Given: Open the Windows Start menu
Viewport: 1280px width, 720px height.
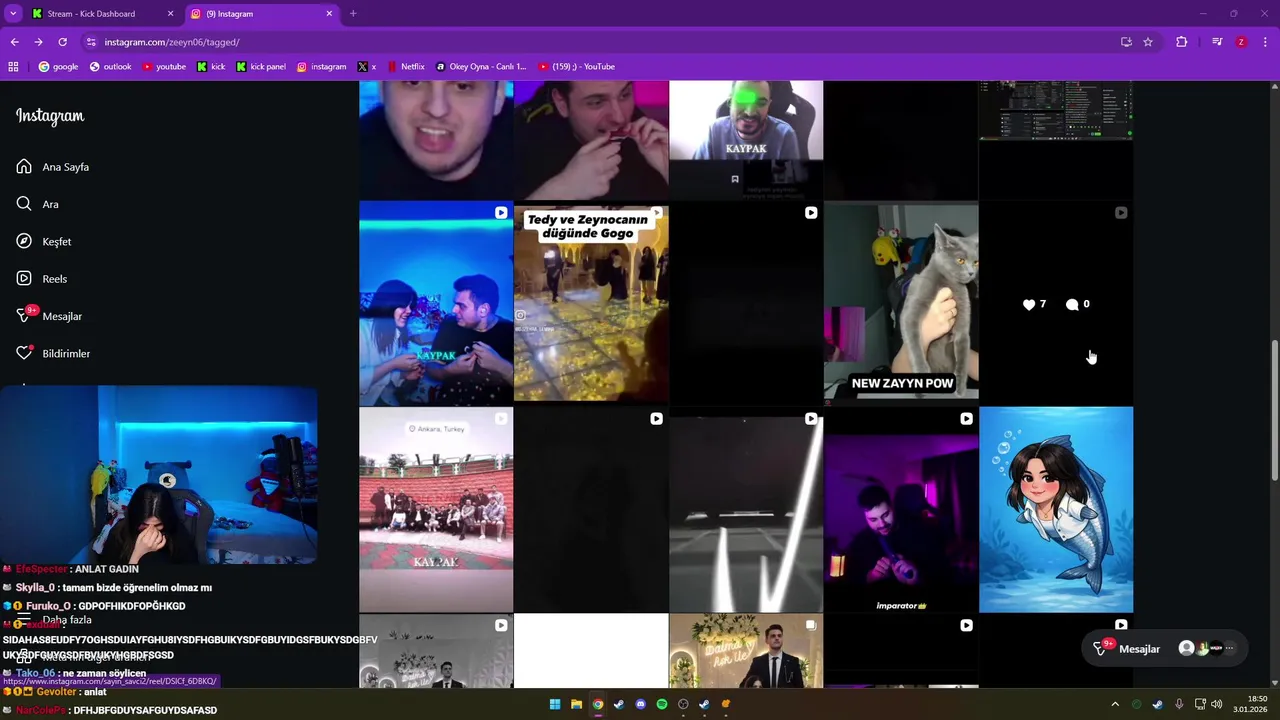Looking at the screenshot, I should (x=555, y=704).
